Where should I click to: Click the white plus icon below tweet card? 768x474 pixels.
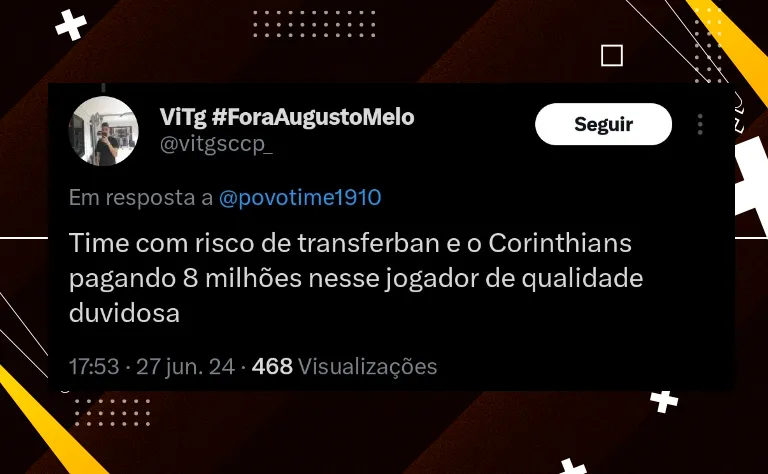coord(664,401)
